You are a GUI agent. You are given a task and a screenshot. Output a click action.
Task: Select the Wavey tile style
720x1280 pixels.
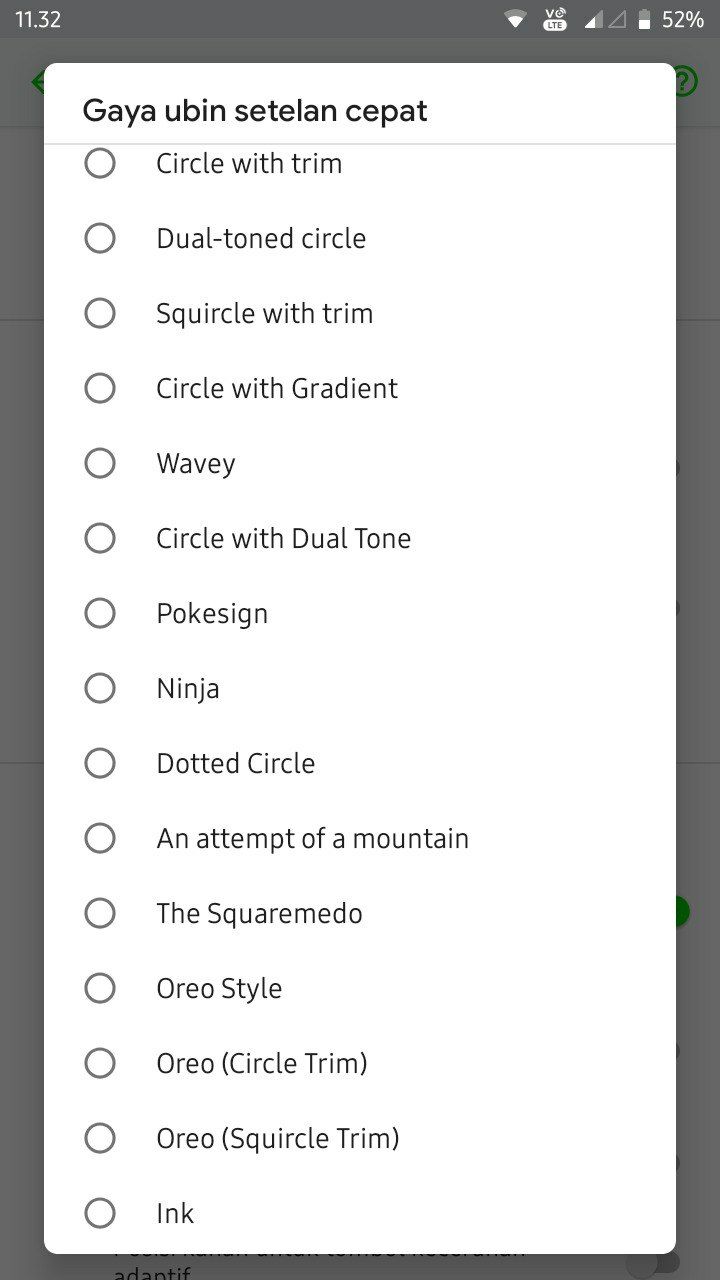click(360, 463)
